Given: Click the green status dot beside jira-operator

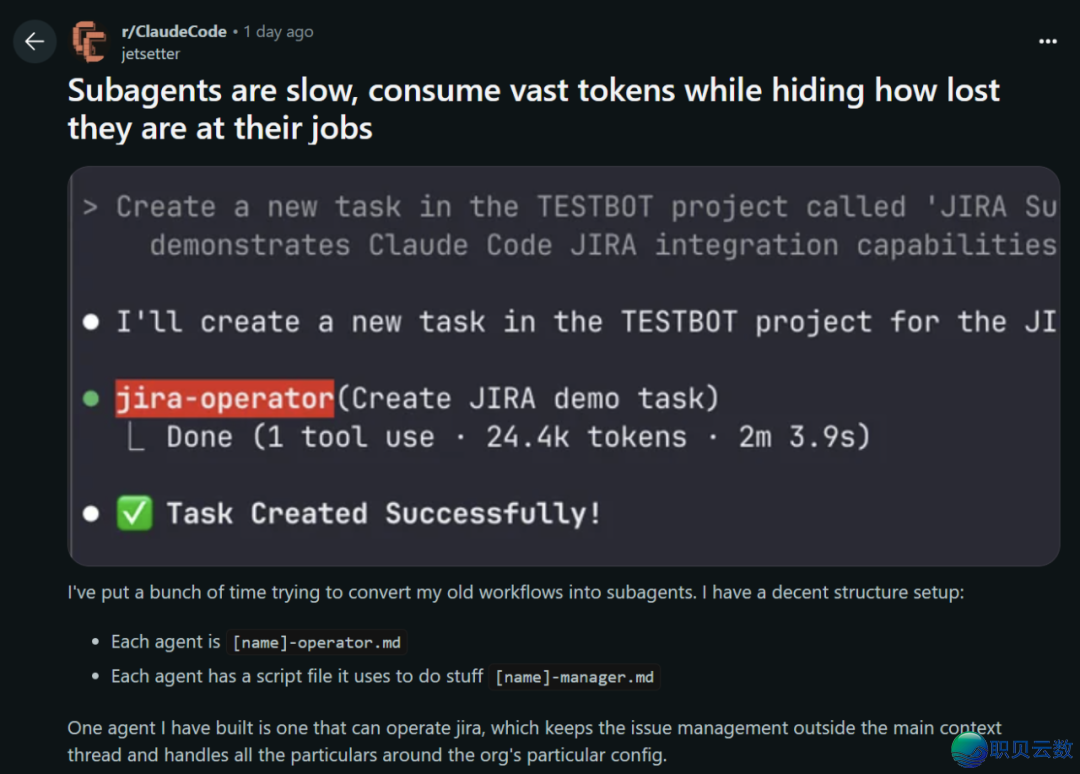Looking at the screenshot, I should tap(91, 399).
